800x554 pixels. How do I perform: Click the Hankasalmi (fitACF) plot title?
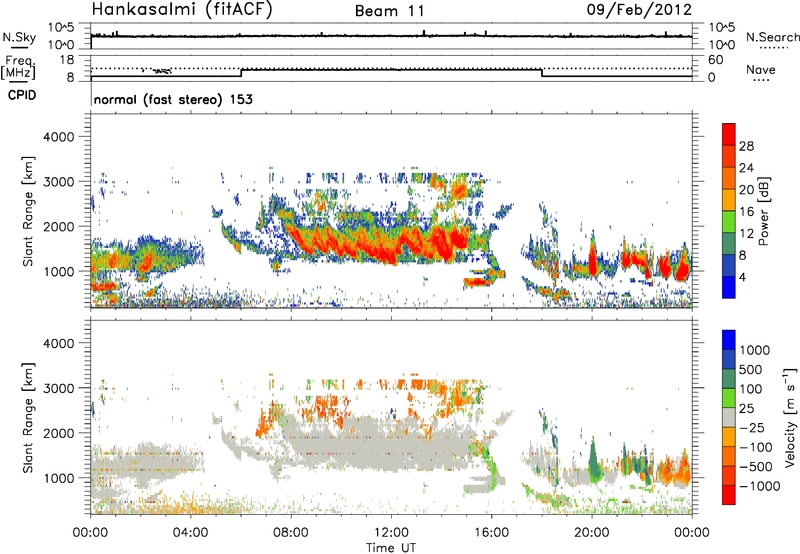pyautogui.click(x=182, y=9)
